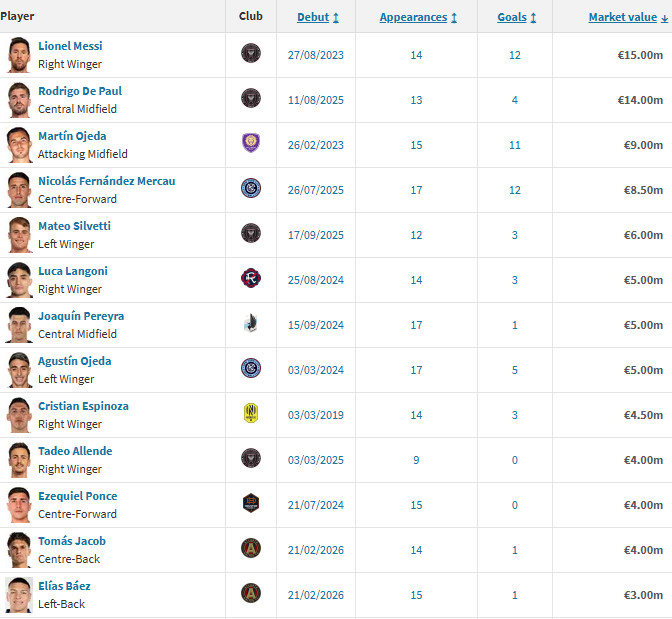Image resolution: width=672 pixels, height=619 pixels.
Task: Sort table by Goals column
Action: click(516, 17)
